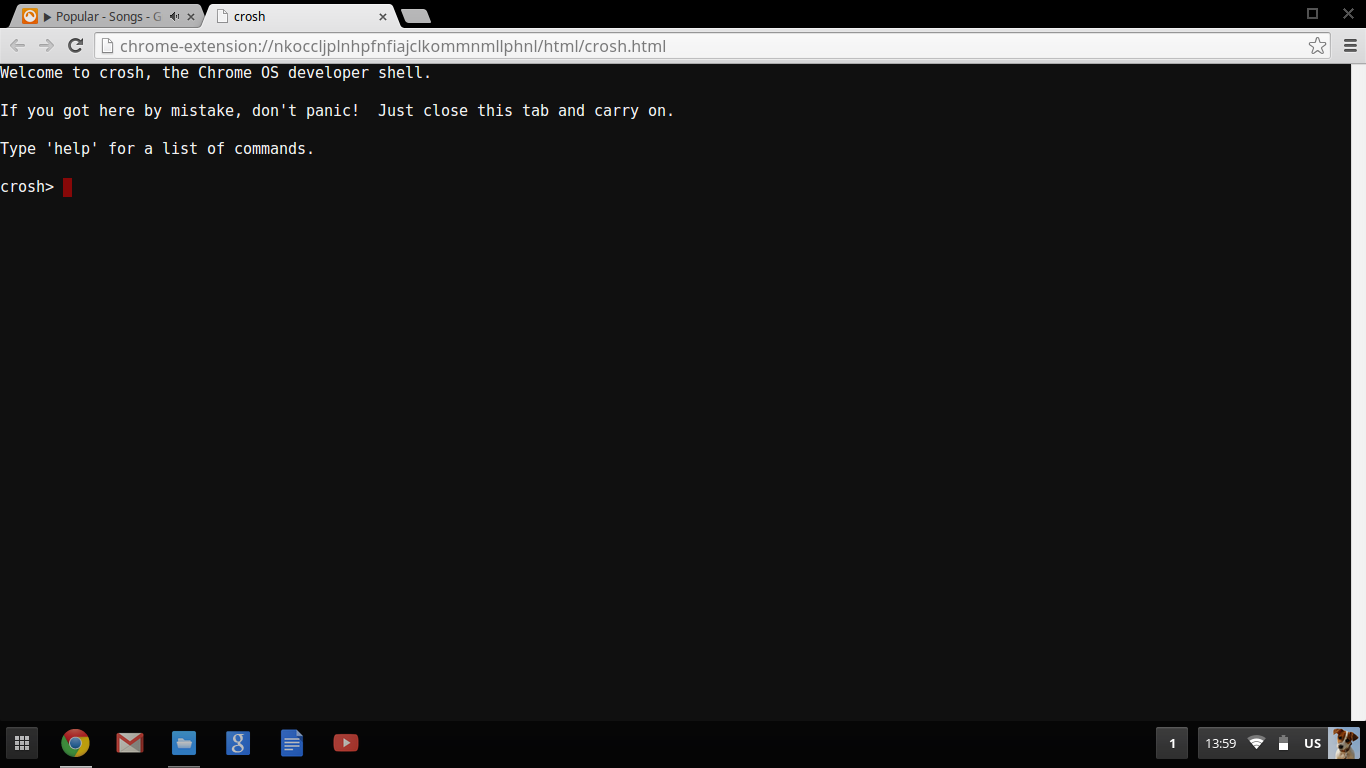This screenshot has width=1366, height=768.
Task: Click the 'Welcome to crosh' line
Action: [x=216, y=73]
